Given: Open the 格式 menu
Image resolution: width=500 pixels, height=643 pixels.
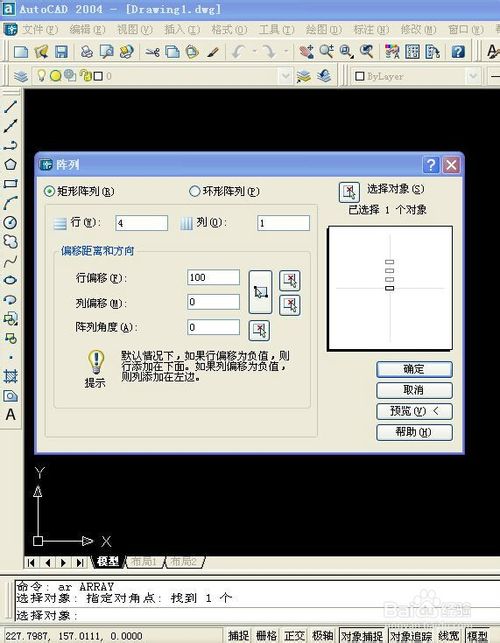Looking at the screenshot, I should point(229,30).
